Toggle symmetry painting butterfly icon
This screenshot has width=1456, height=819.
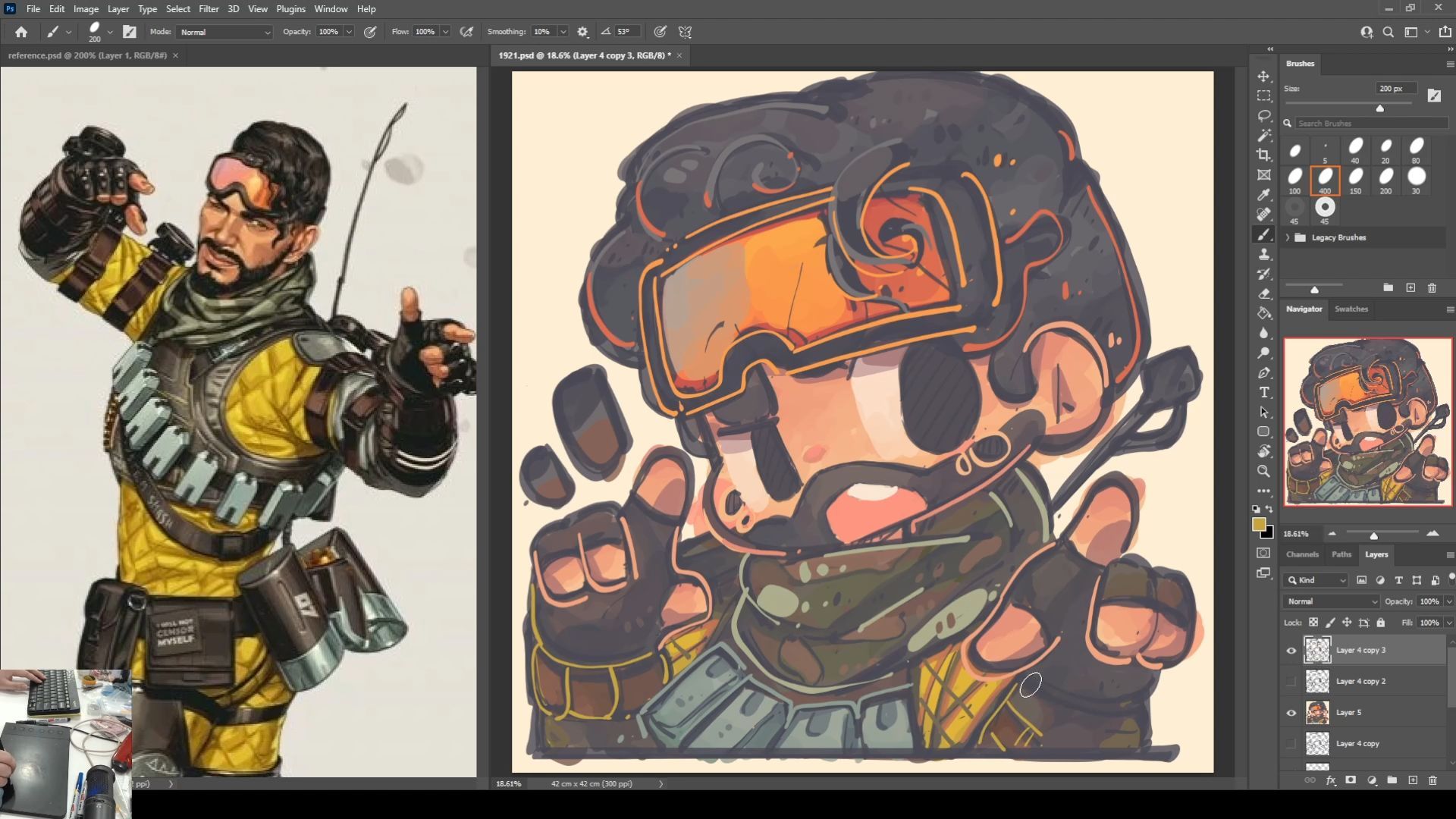[685, 32]
